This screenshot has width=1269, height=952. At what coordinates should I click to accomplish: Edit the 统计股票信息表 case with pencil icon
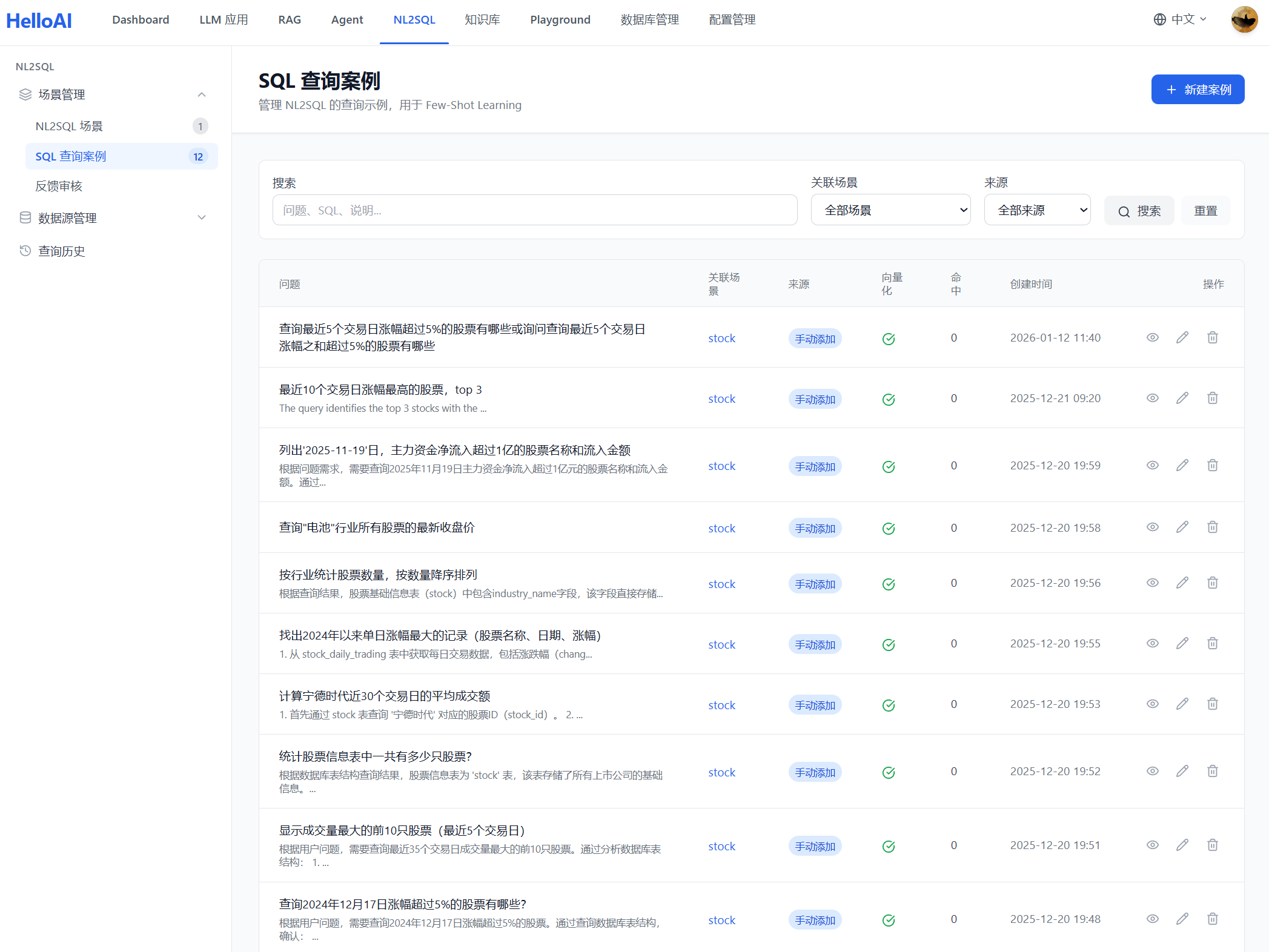[x=1182, y=771]
